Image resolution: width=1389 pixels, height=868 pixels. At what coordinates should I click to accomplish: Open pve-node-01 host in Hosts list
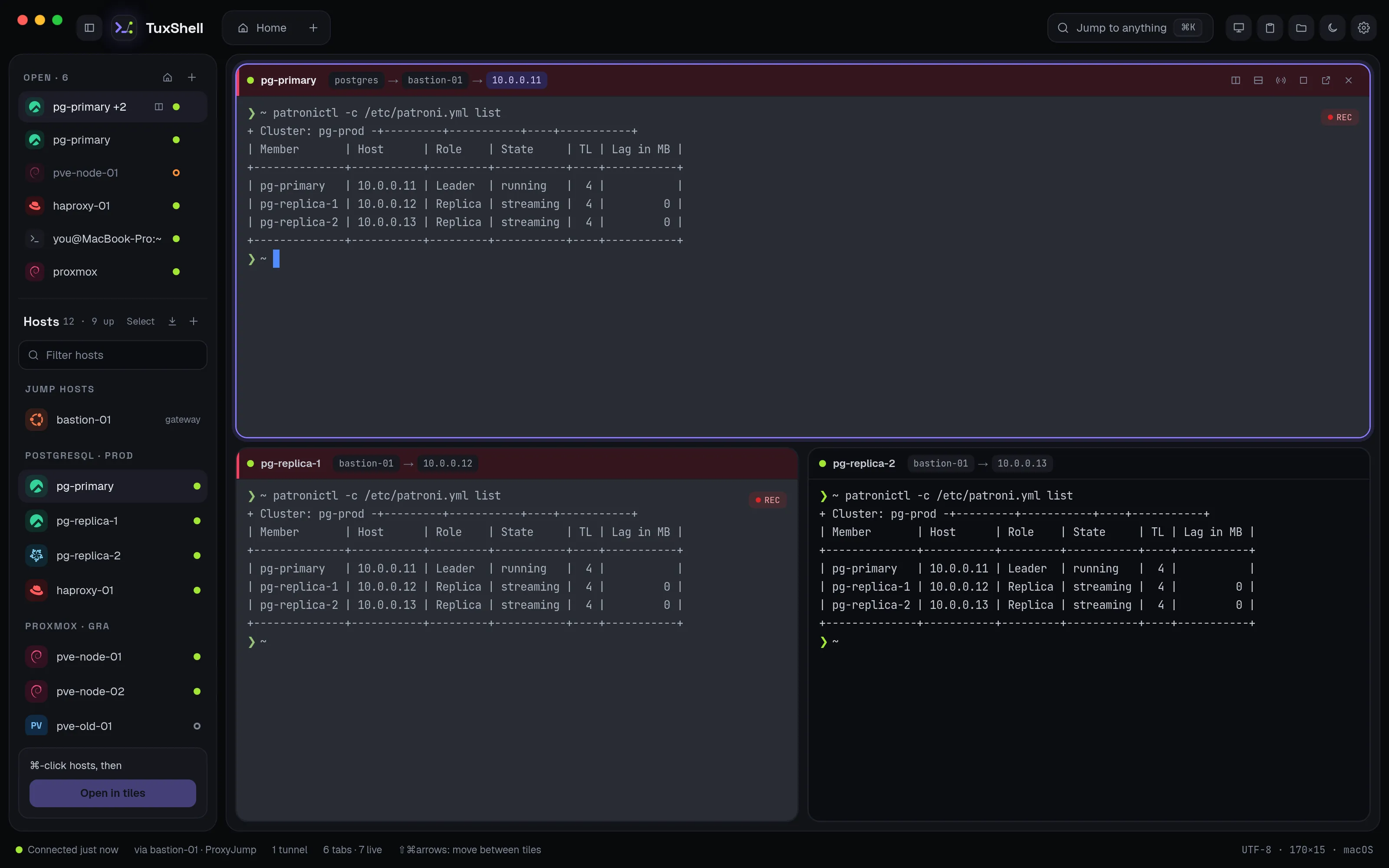click(x=112, y=657)
